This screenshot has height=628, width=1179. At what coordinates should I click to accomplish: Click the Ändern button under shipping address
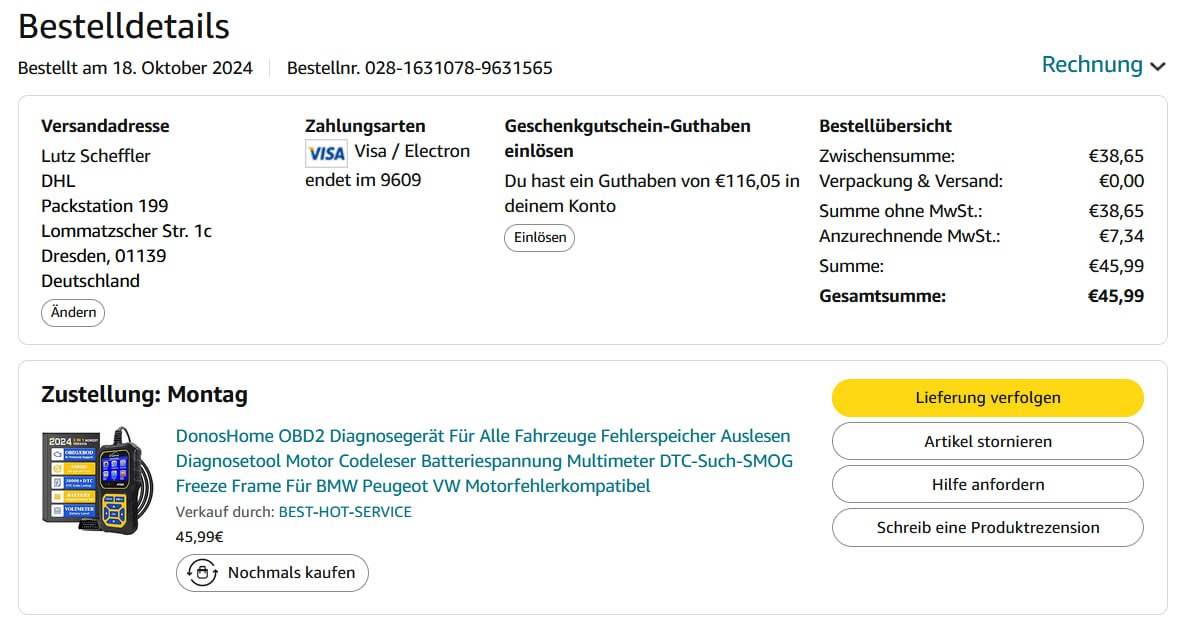tap(73, 312)
